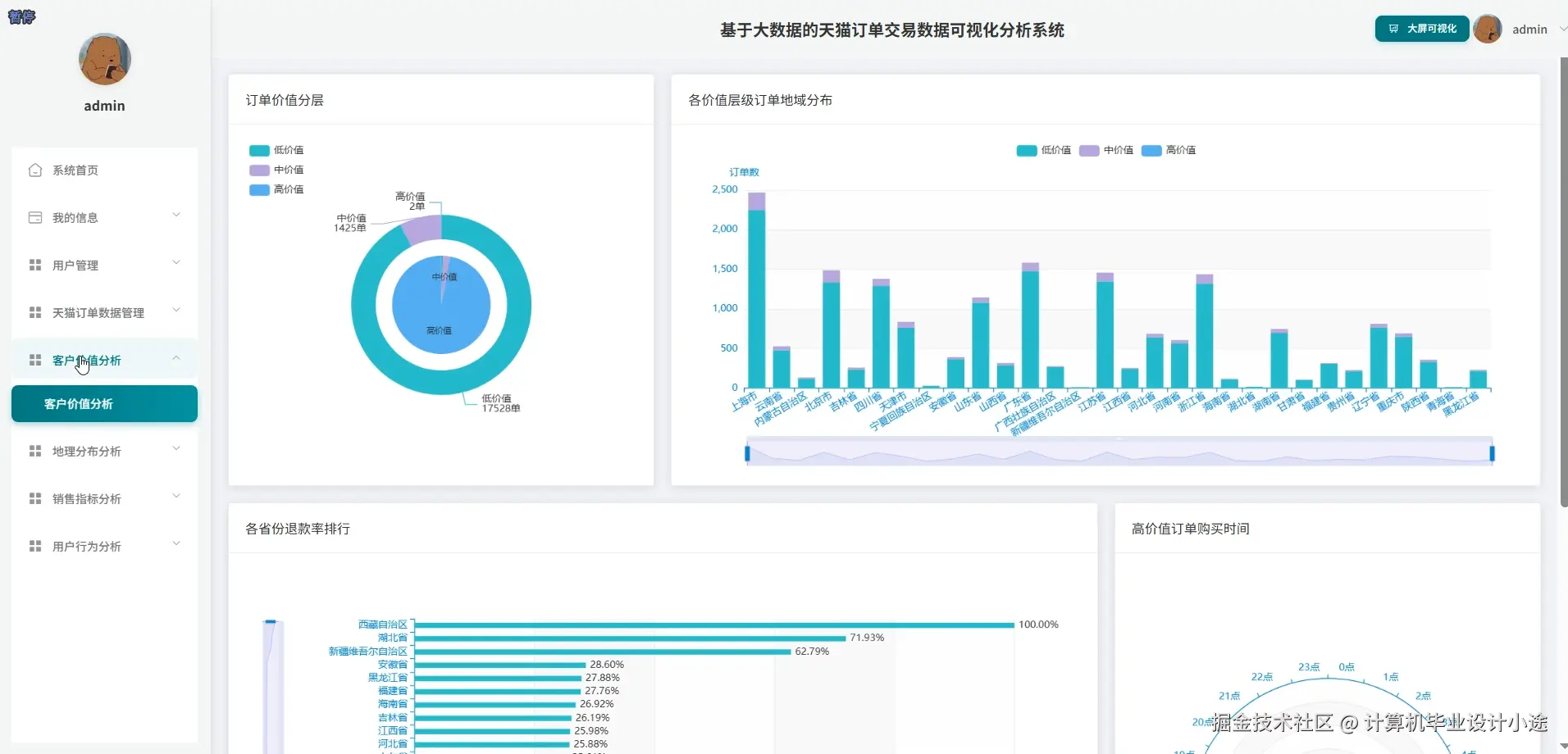Go to 系统首页 in the sidebar
The image size is (1568, 754).
[x=105, y=170]
